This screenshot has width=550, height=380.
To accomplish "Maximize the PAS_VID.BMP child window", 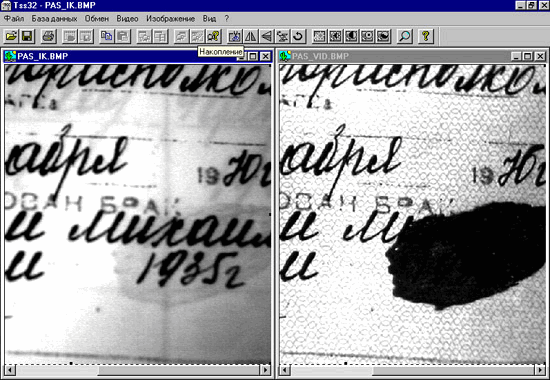I will 528,56.
